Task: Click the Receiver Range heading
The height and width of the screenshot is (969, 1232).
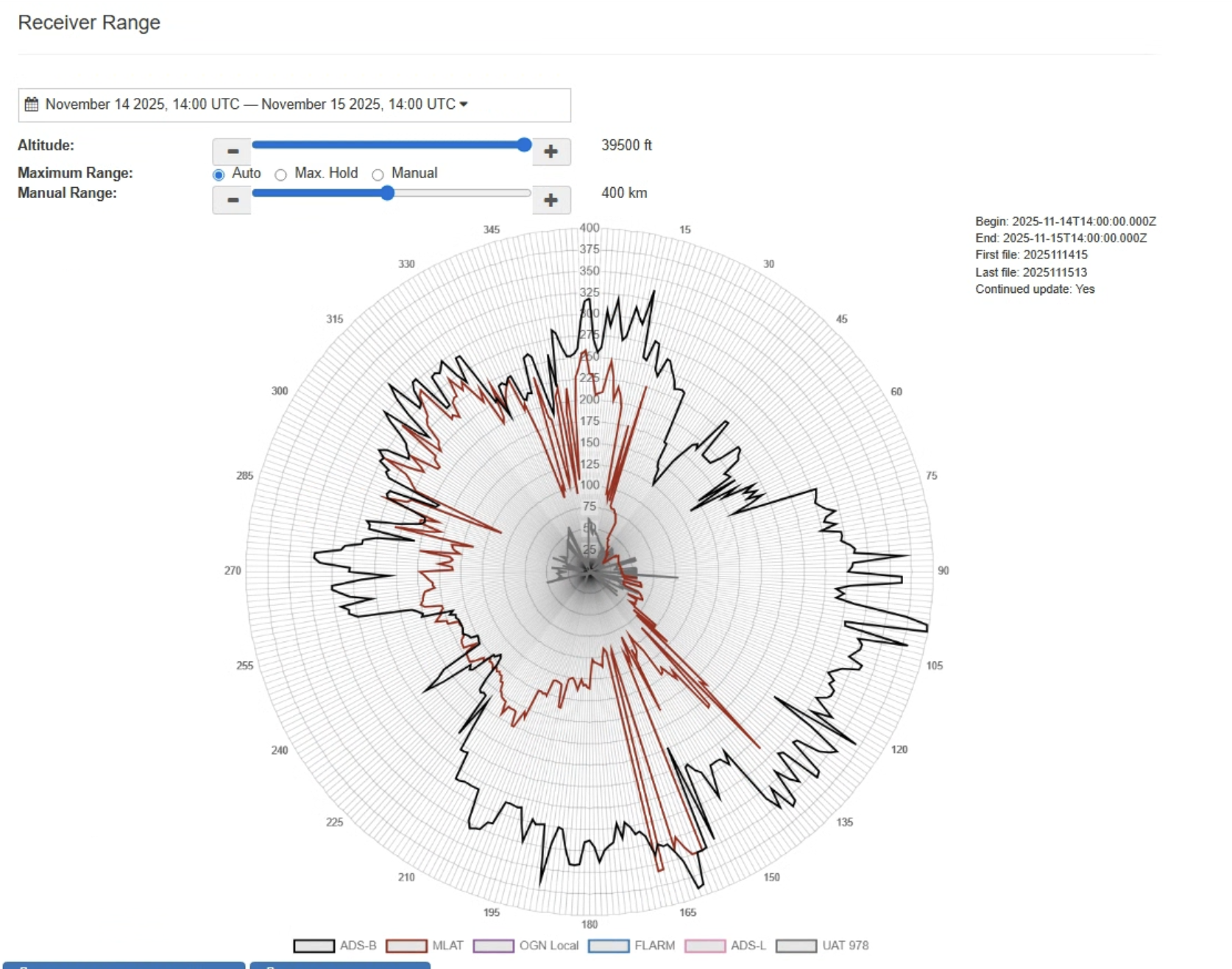Action: click(x=89, y=23)
